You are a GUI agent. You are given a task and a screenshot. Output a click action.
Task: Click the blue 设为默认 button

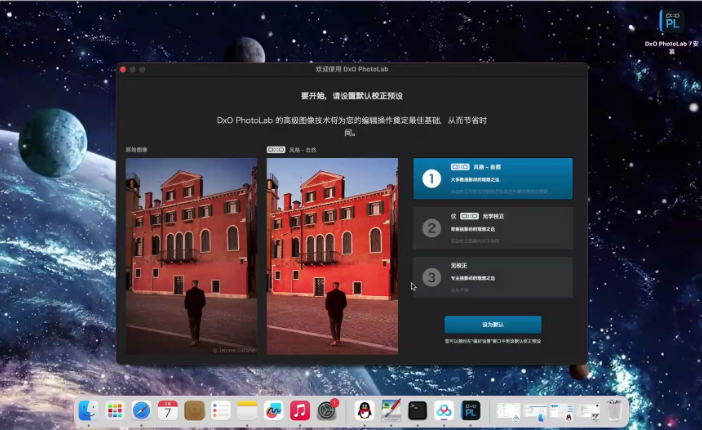(493, 324)
